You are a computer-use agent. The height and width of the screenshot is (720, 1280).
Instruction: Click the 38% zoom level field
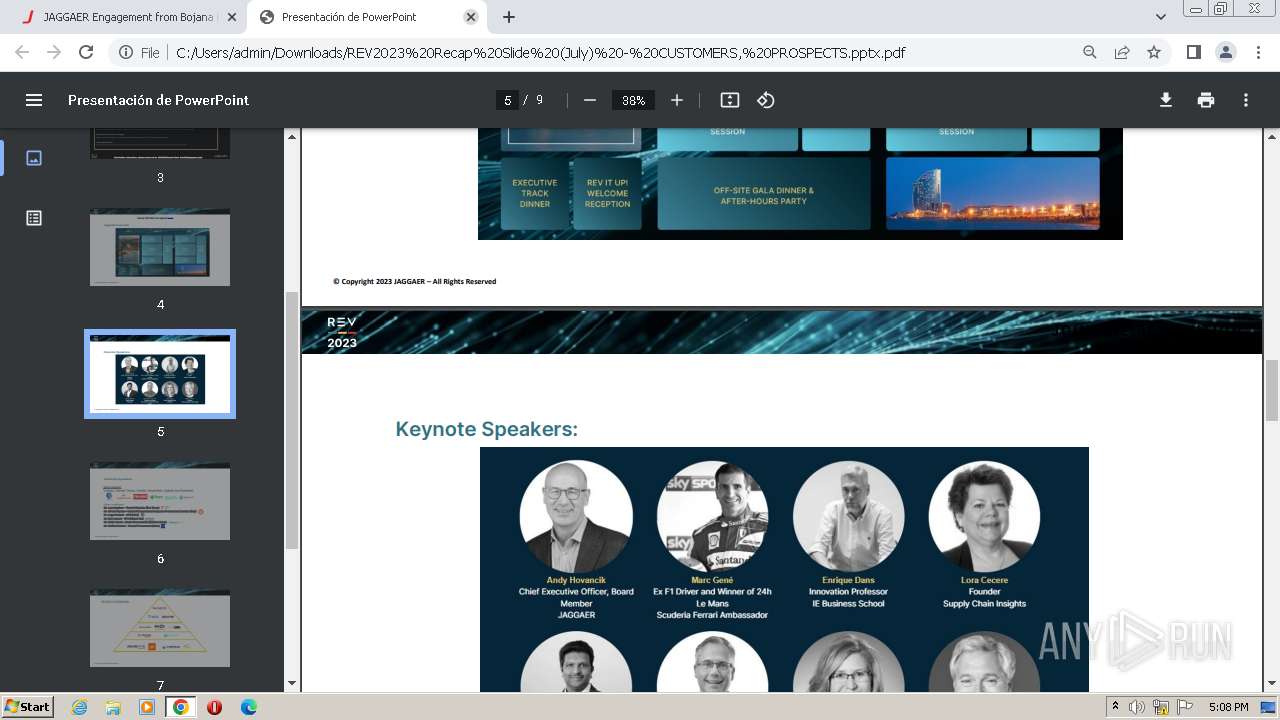(x=634, y=100)
